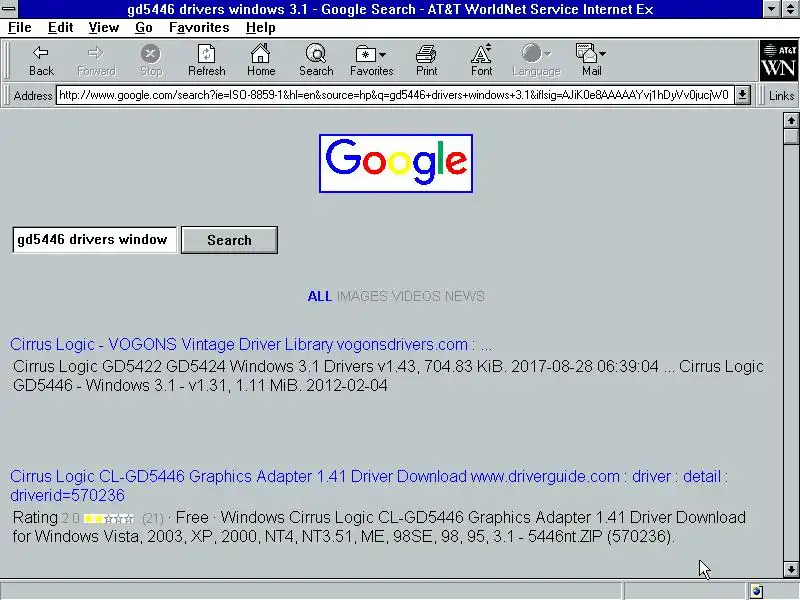
Task: Go back using the Back toolbar button
Action: click(x=41, y=60)
